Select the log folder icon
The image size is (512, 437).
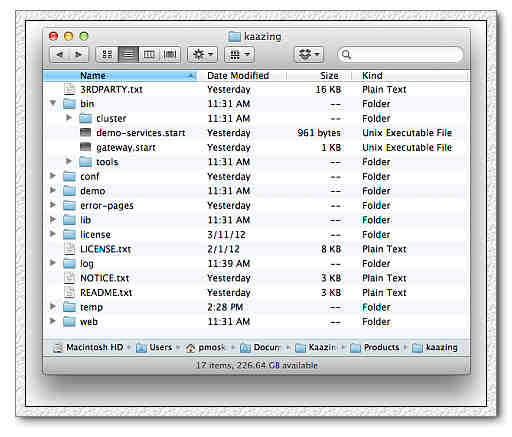pyautogui.click(x=69, y=264)
